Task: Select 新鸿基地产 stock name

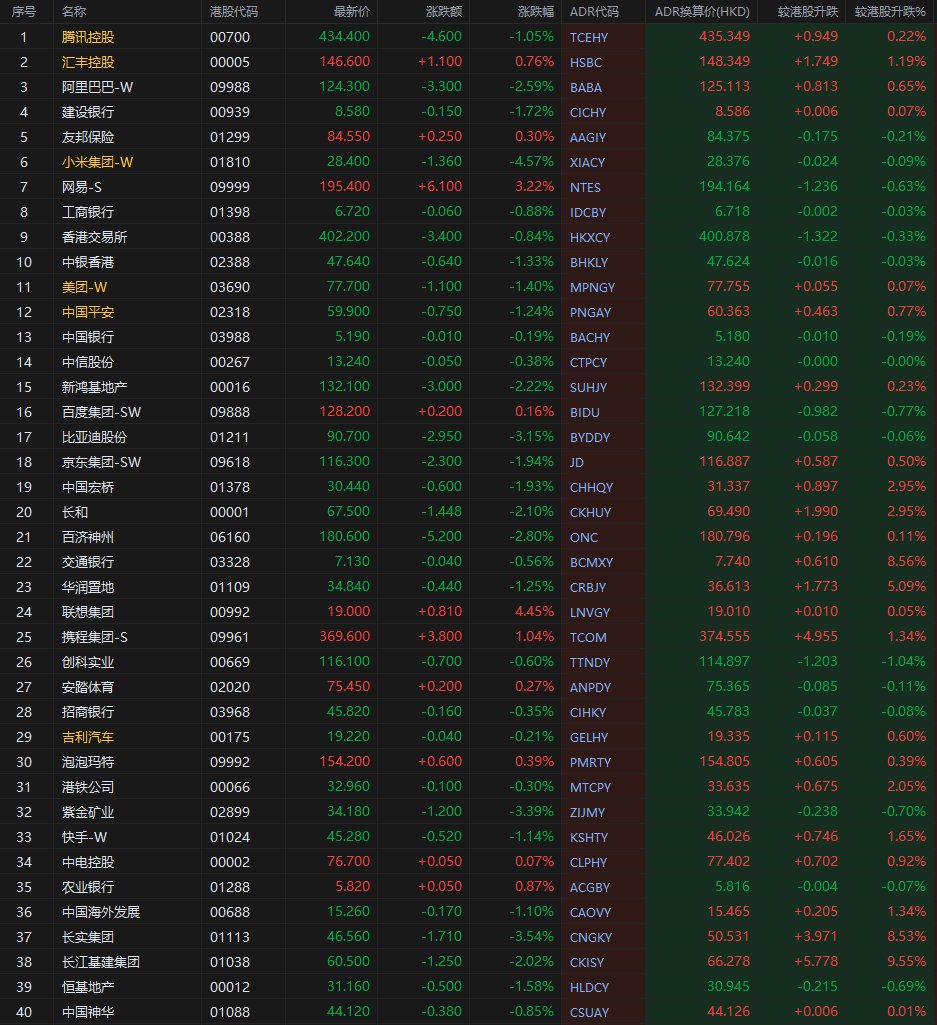Action: pyautogui.click(x=94, y=387)
